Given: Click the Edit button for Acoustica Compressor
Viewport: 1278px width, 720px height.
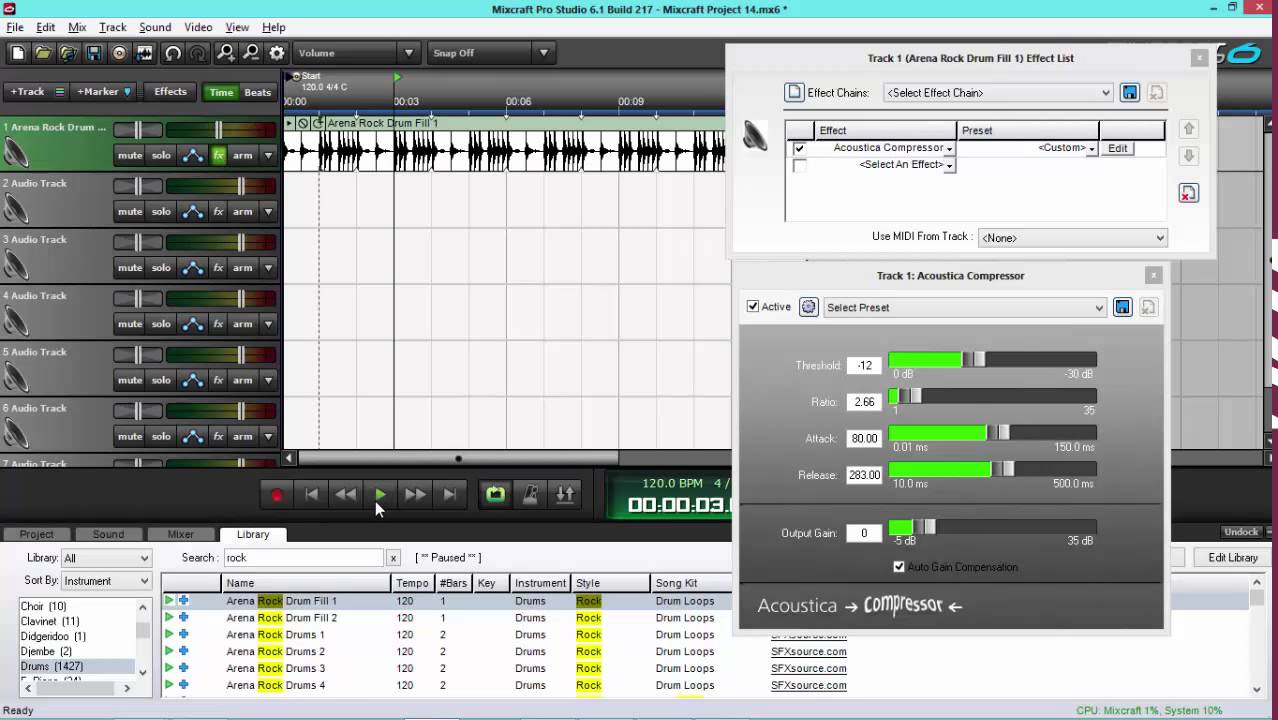Looking at the screenshot, I should pyautogui.click(x=1117, y=148).
